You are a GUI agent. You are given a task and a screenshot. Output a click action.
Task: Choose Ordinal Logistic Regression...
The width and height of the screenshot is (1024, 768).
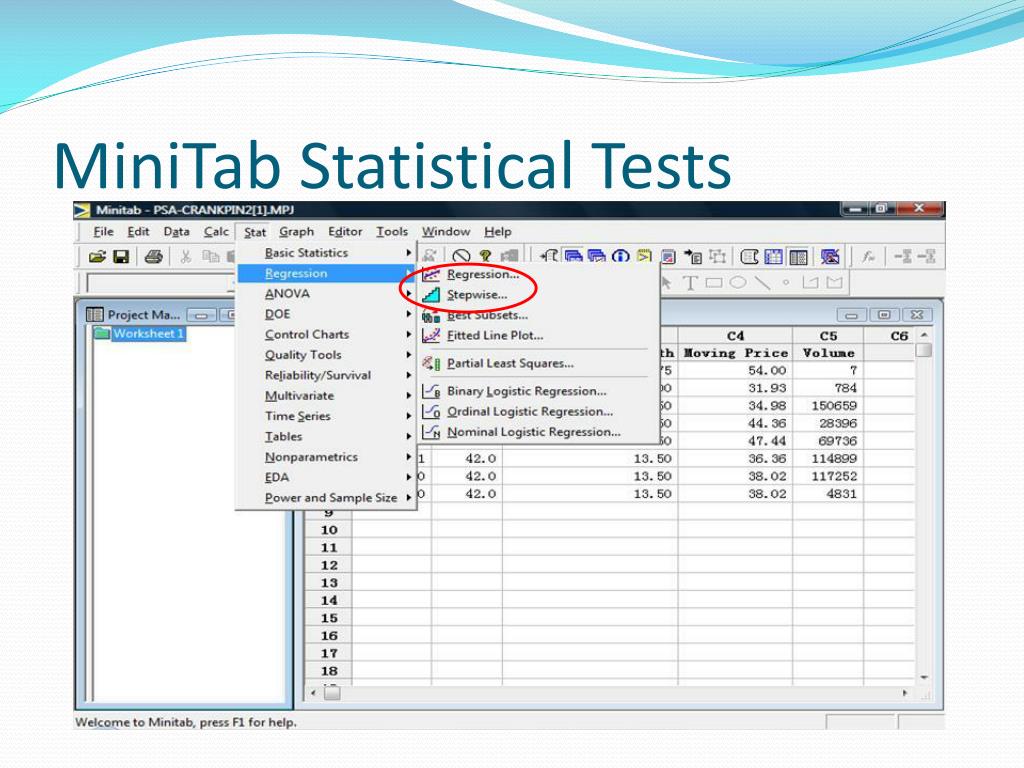[x=530, y=411]
